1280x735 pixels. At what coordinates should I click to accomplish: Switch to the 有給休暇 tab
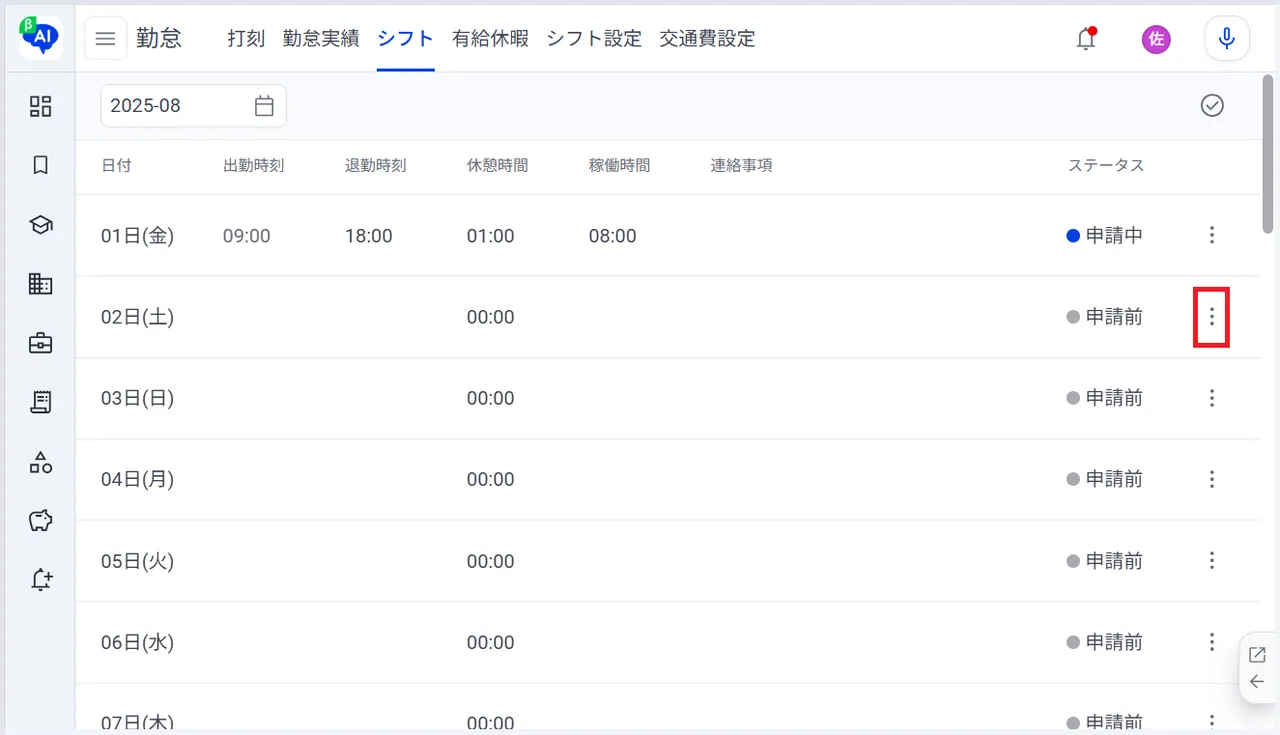coord(490,39)
